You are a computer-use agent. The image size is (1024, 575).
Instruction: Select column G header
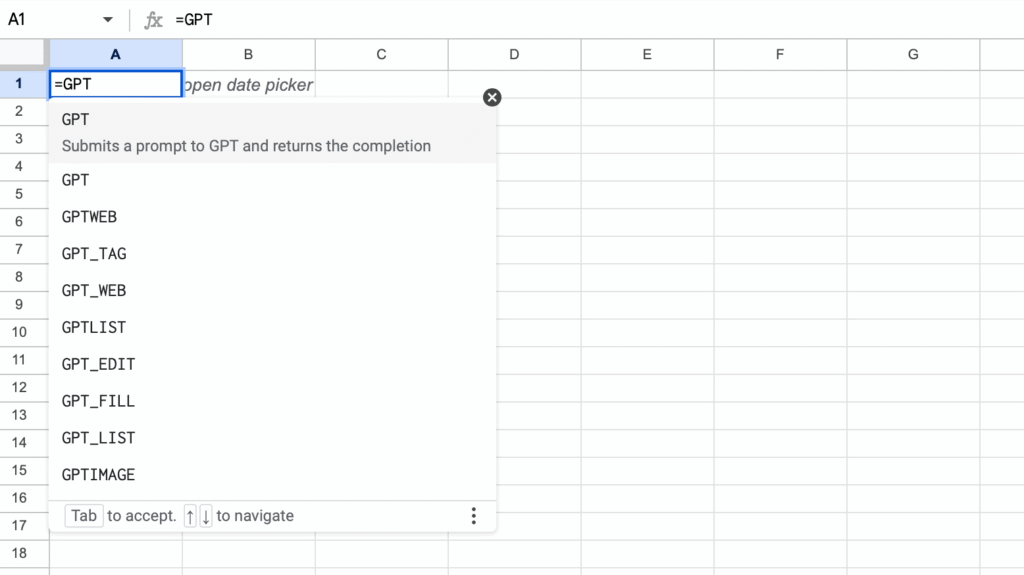coord(913,55)
